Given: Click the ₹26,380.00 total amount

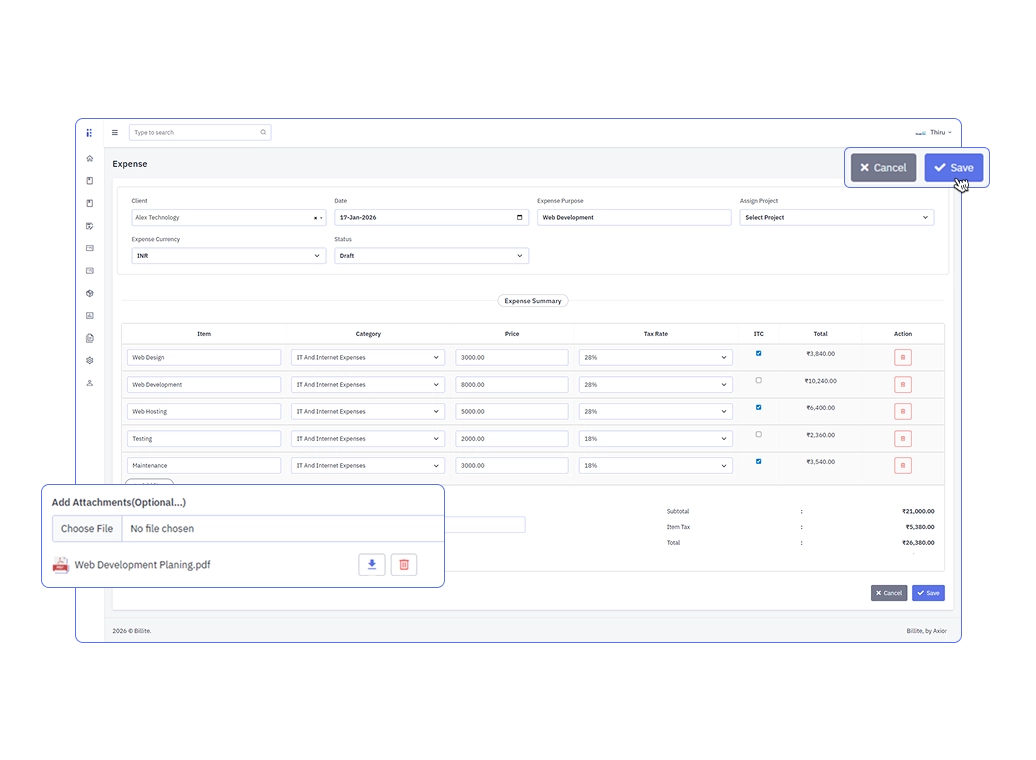Looking at the screenshot, I should point(918,543).
